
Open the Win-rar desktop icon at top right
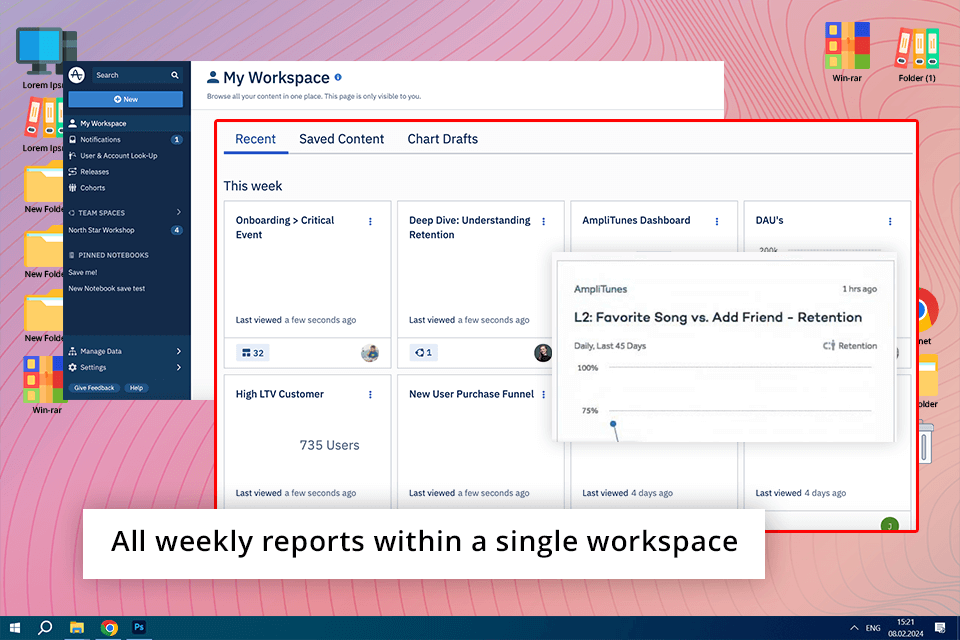[847, 51]
